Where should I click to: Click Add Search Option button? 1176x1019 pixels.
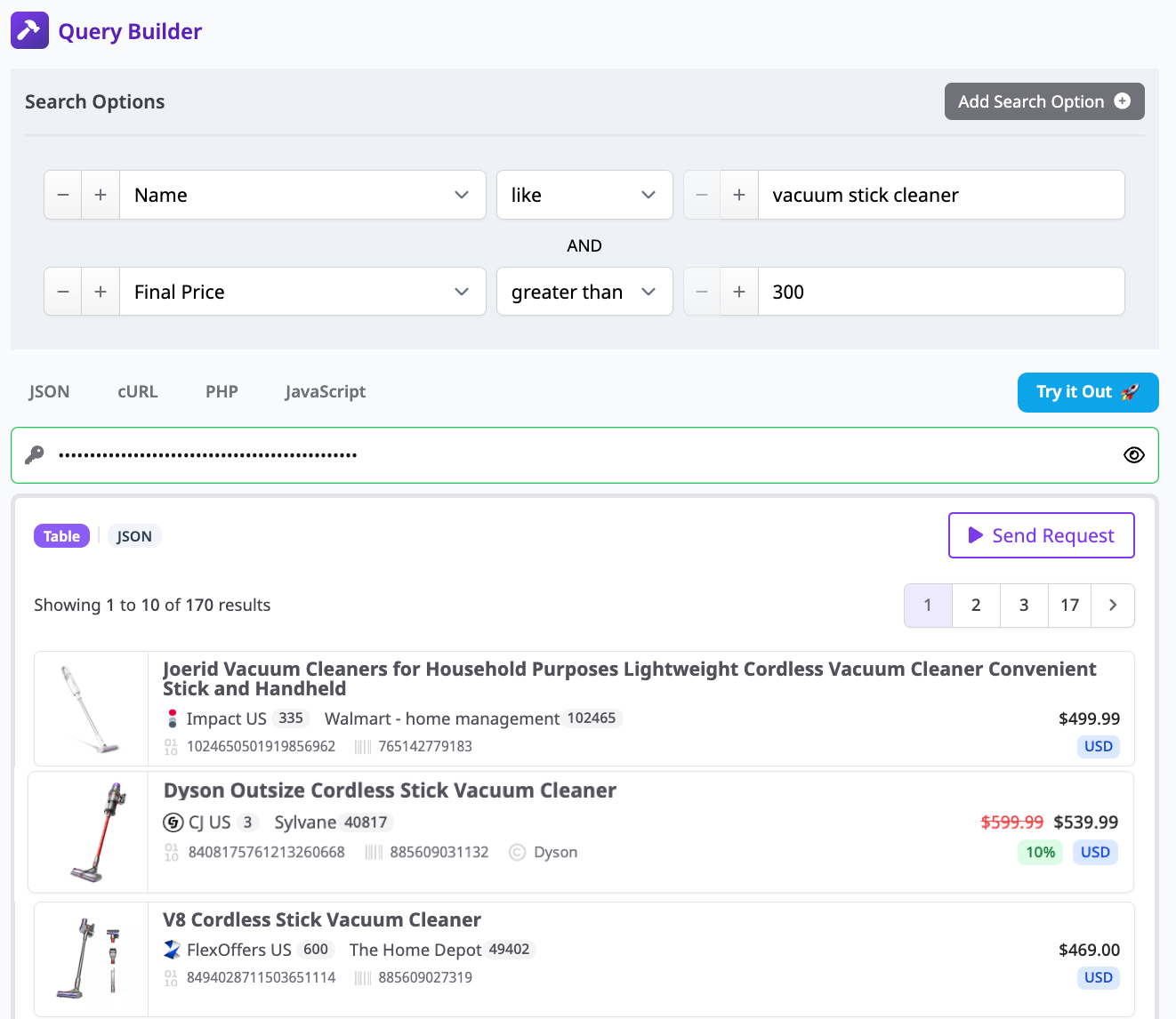click(1044, 101)
